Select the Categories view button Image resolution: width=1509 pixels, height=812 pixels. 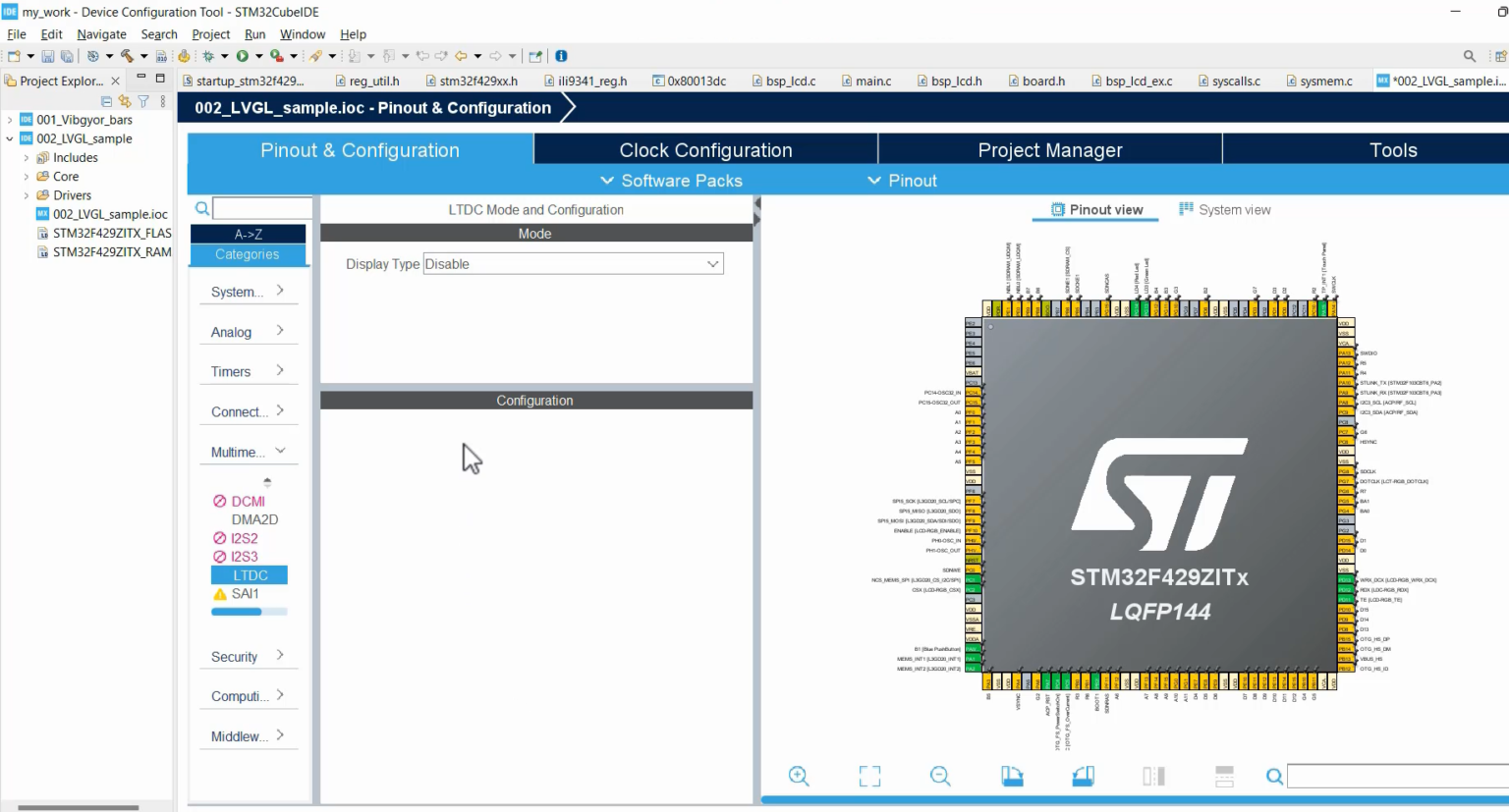[248, 254]
